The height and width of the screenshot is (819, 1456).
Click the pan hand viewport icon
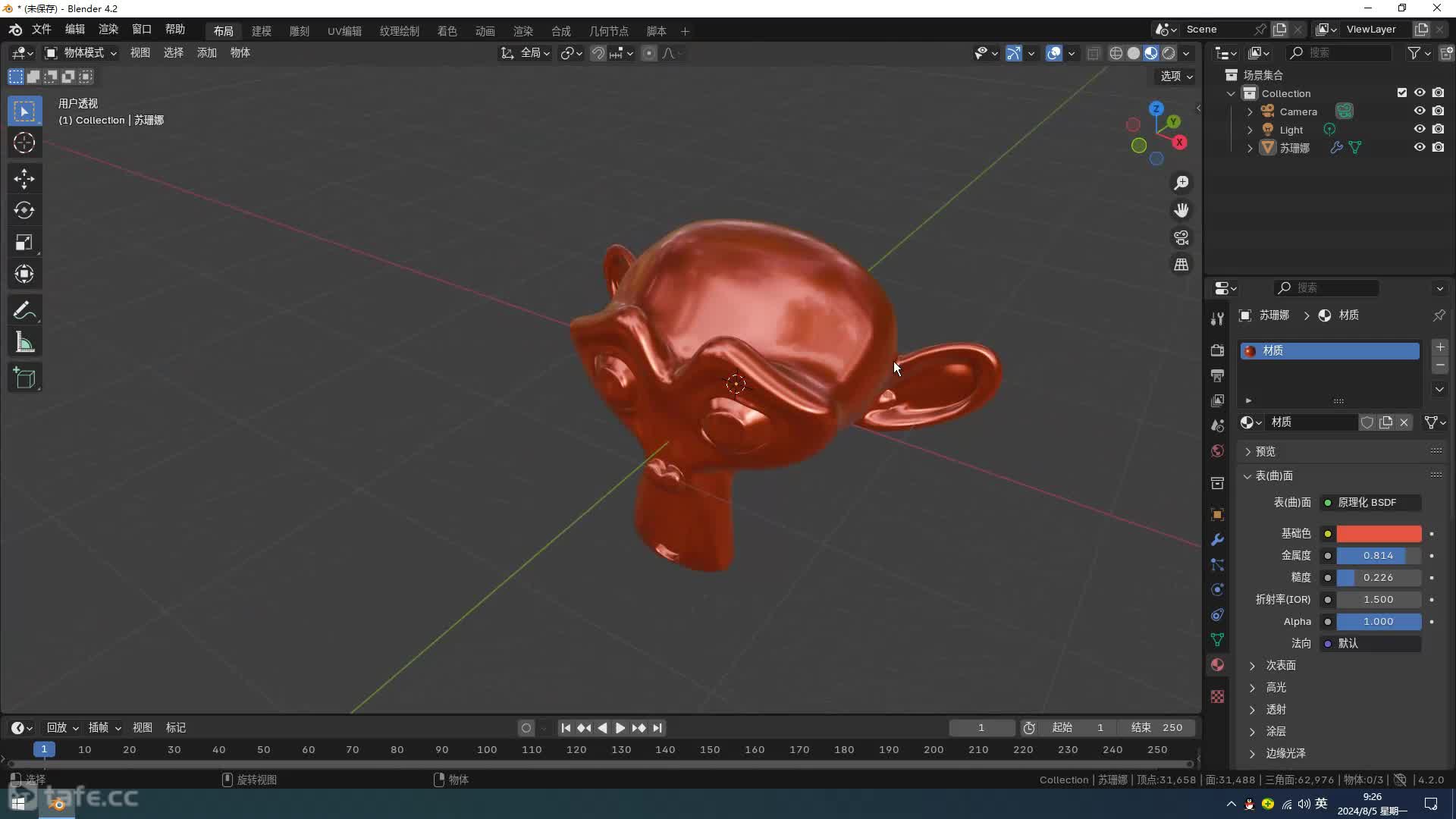[x=1181, y=210]
